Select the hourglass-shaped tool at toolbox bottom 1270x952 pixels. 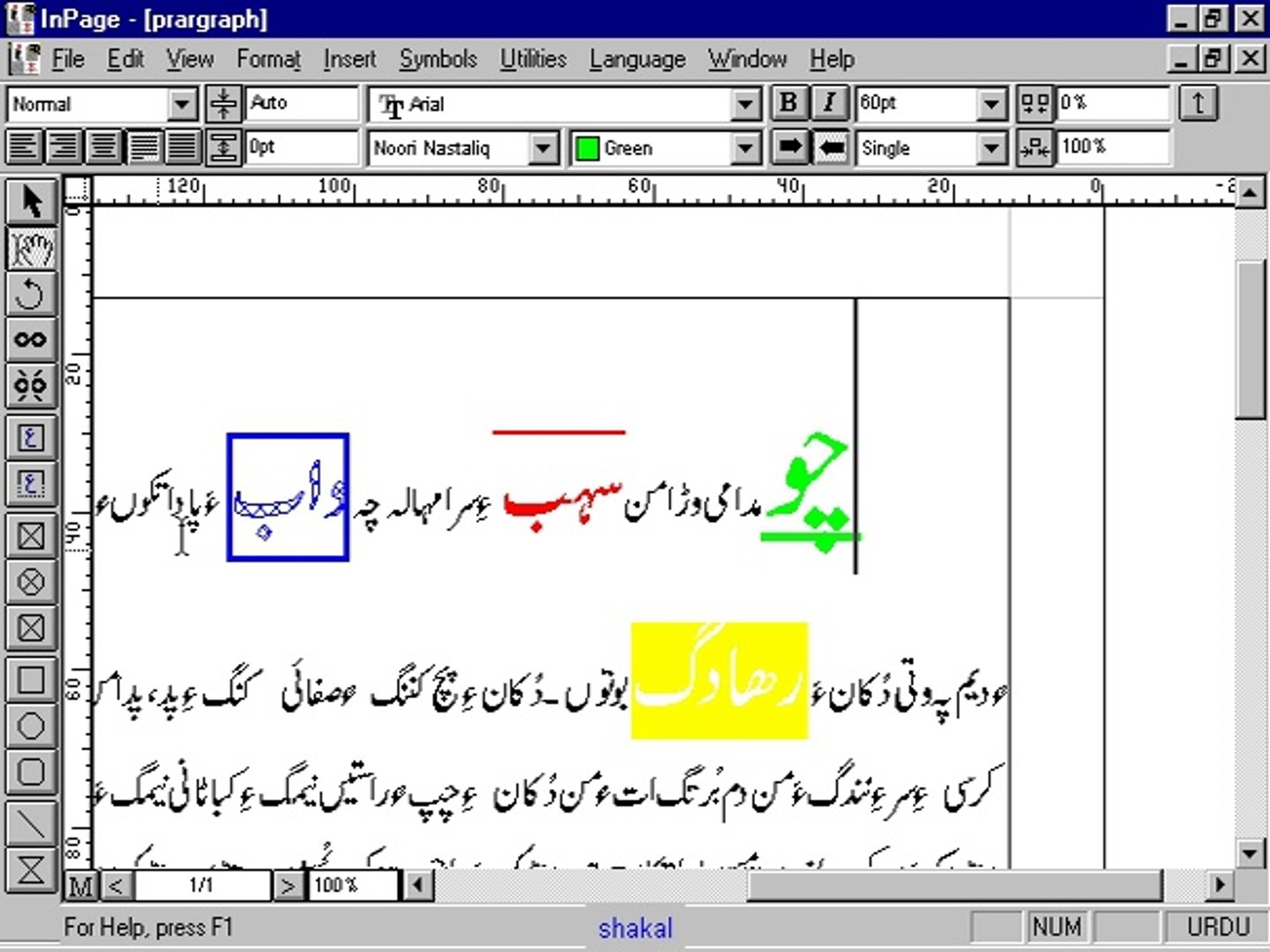pos(31,870)
